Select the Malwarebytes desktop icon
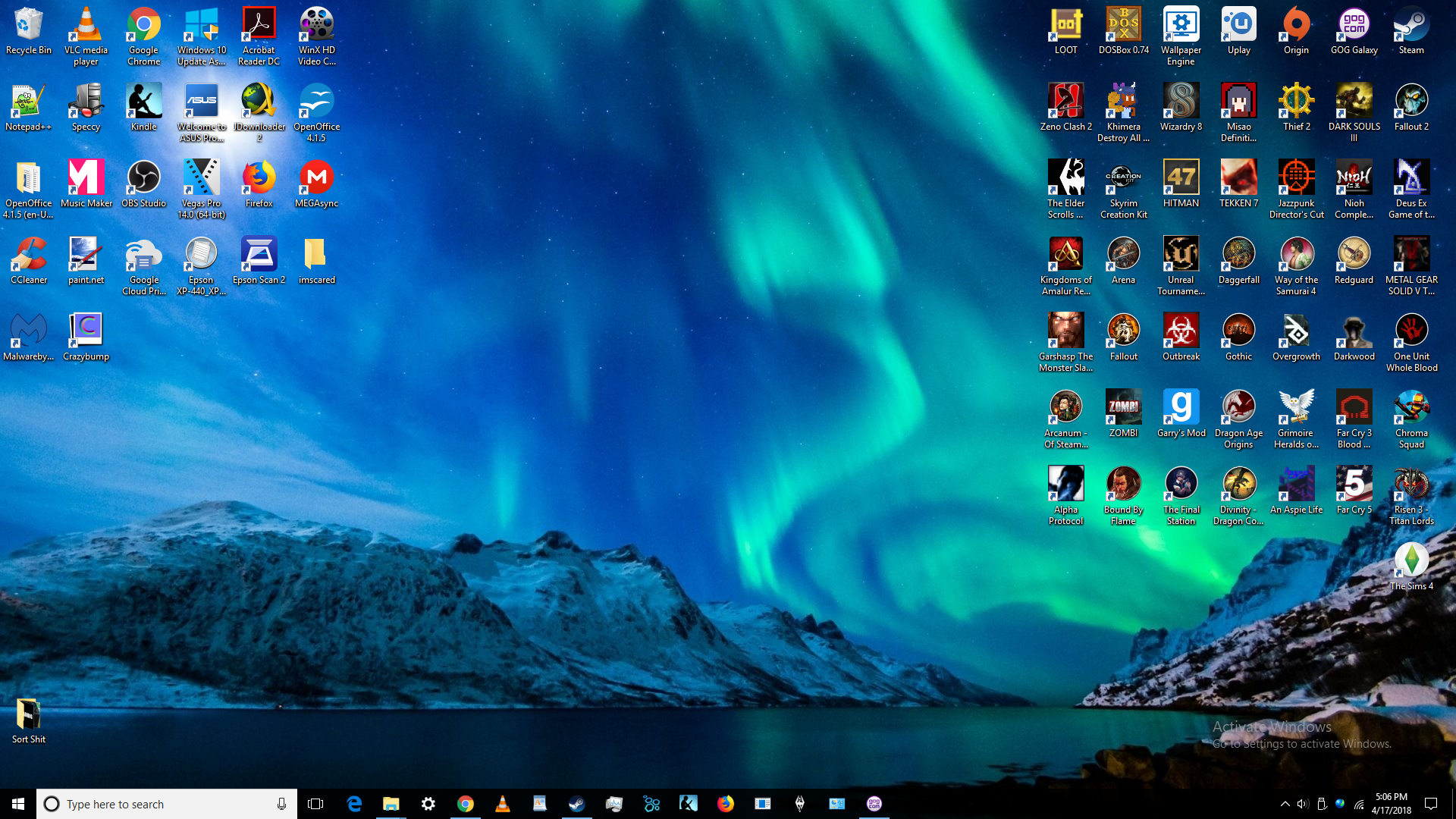1456x819 pixels. 29,338
